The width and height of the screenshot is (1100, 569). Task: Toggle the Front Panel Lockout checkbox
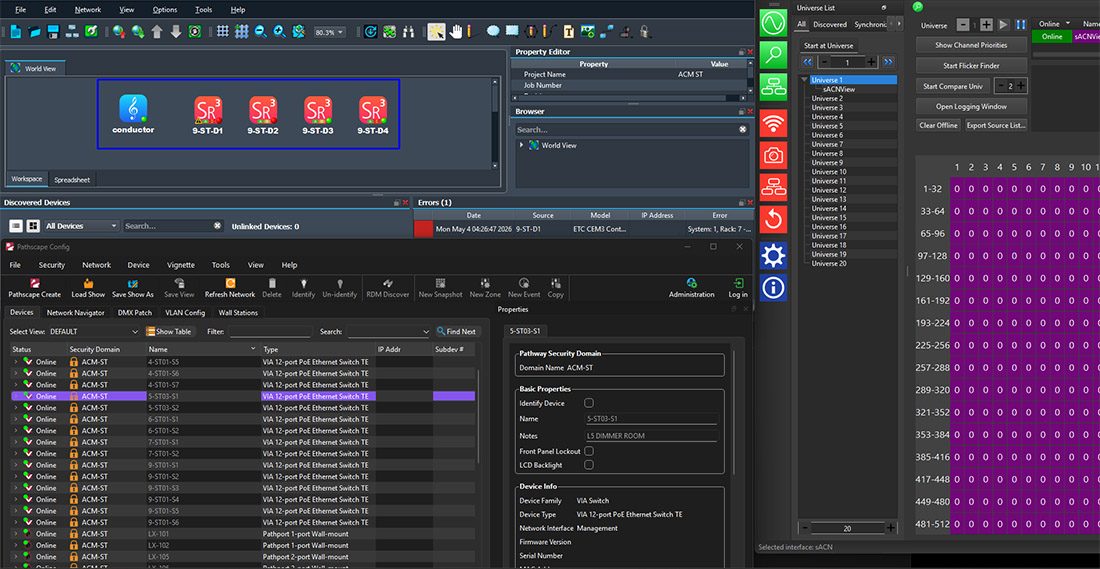(589, 450)
